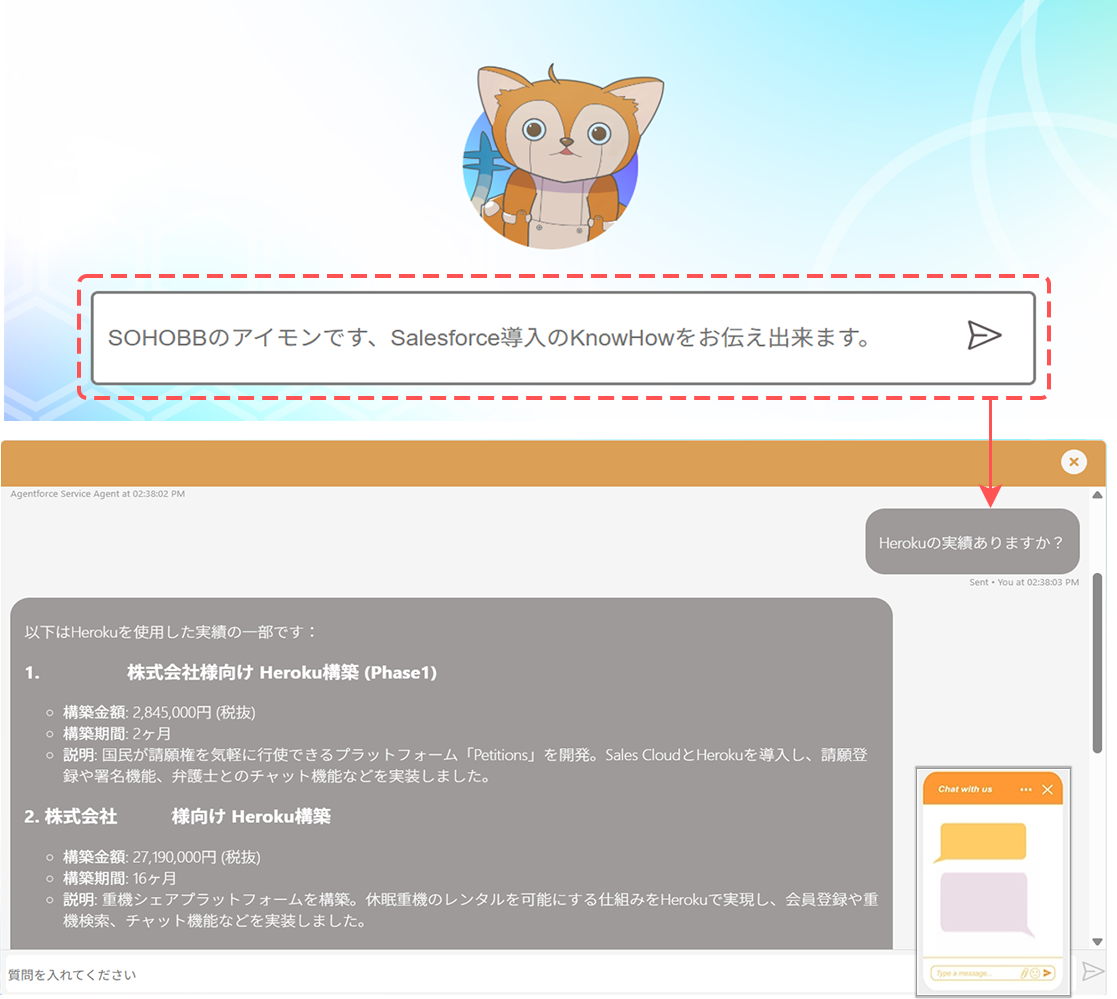The height and width of the screenshot is (999, 1117).
Task: Click the SOHOBB Aimon prompt input field
Action: click(563, 338)
